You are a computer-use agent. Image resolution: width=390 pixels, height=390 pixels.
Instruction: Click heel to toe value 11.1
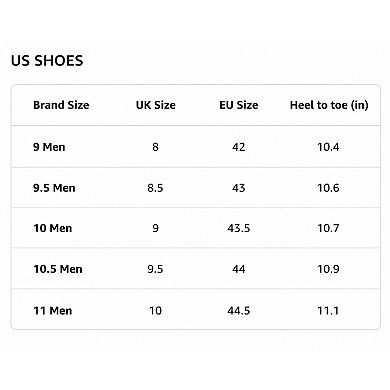pyautogui.click(x=328, y=311)
